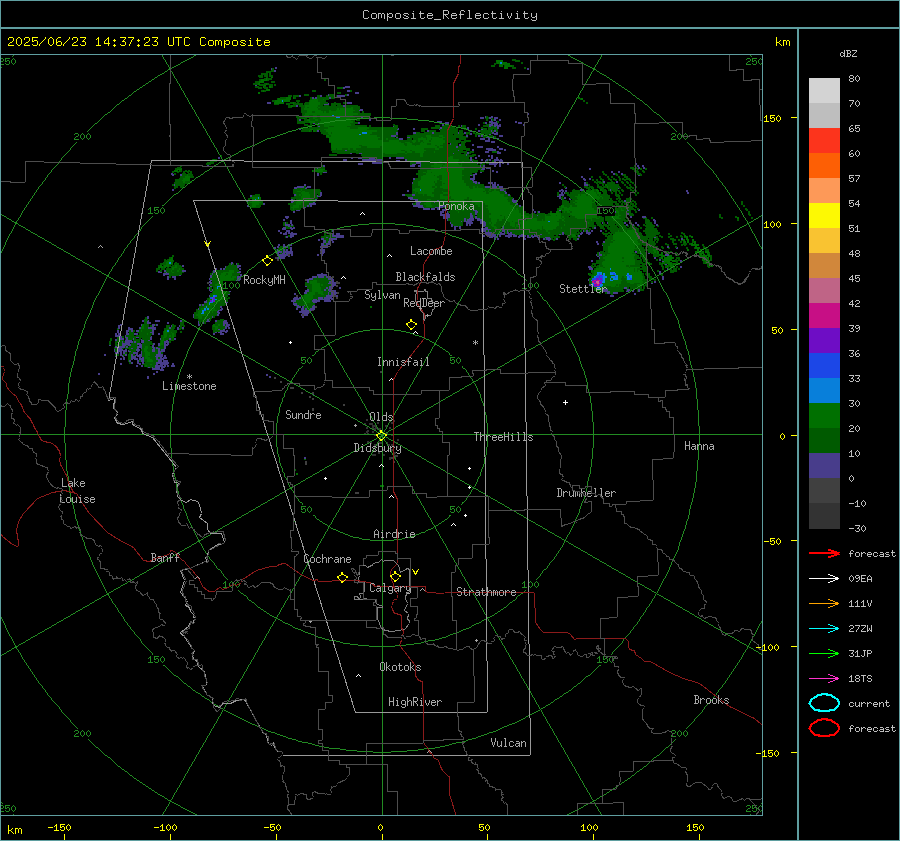Click the strong storm cell near Stettler
900x841 pixels.
click(x=598, y=281)
